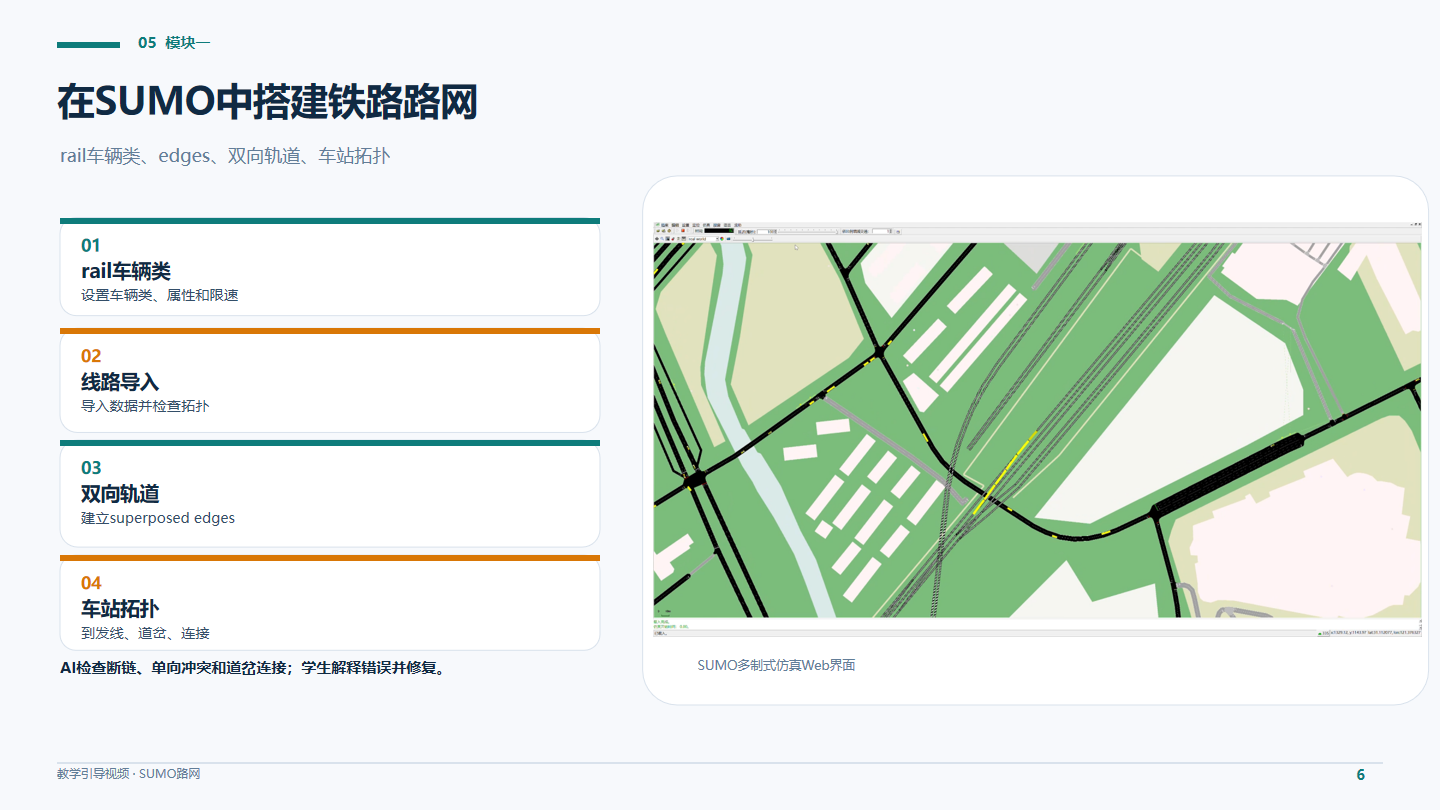
Task: Click the black simulation time display
Action: [719, 231]
